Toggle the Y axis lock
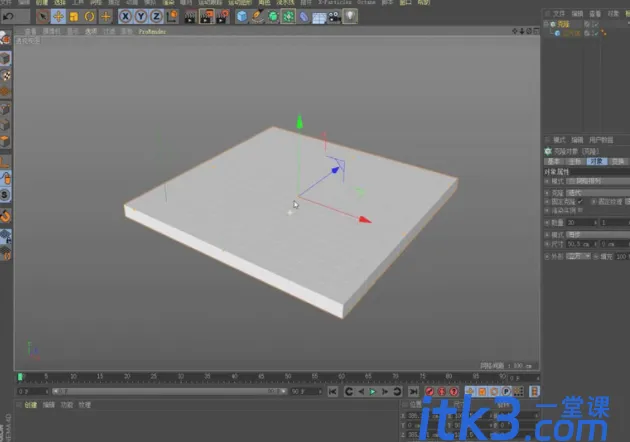This screenshot has height=442, width=630. point(141,16)
